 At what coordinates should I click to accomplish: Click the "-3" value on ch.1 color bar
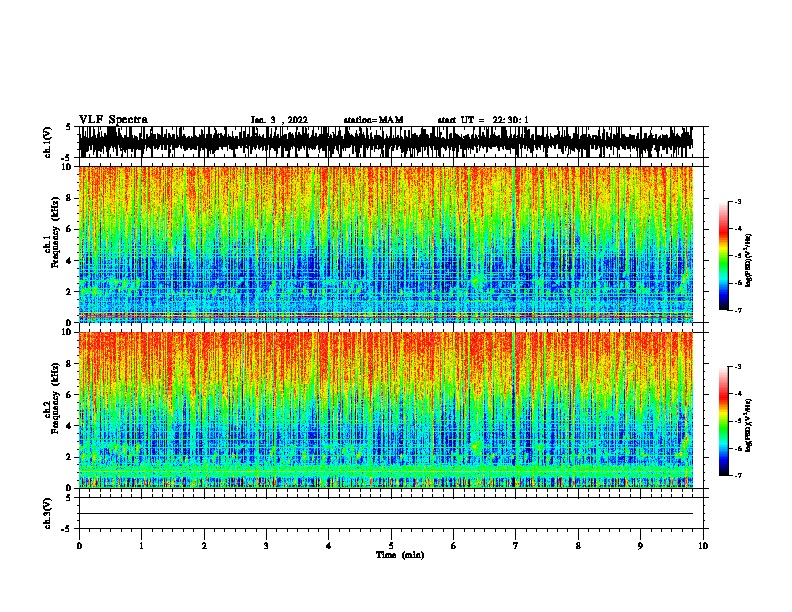[x=738, y=201]
